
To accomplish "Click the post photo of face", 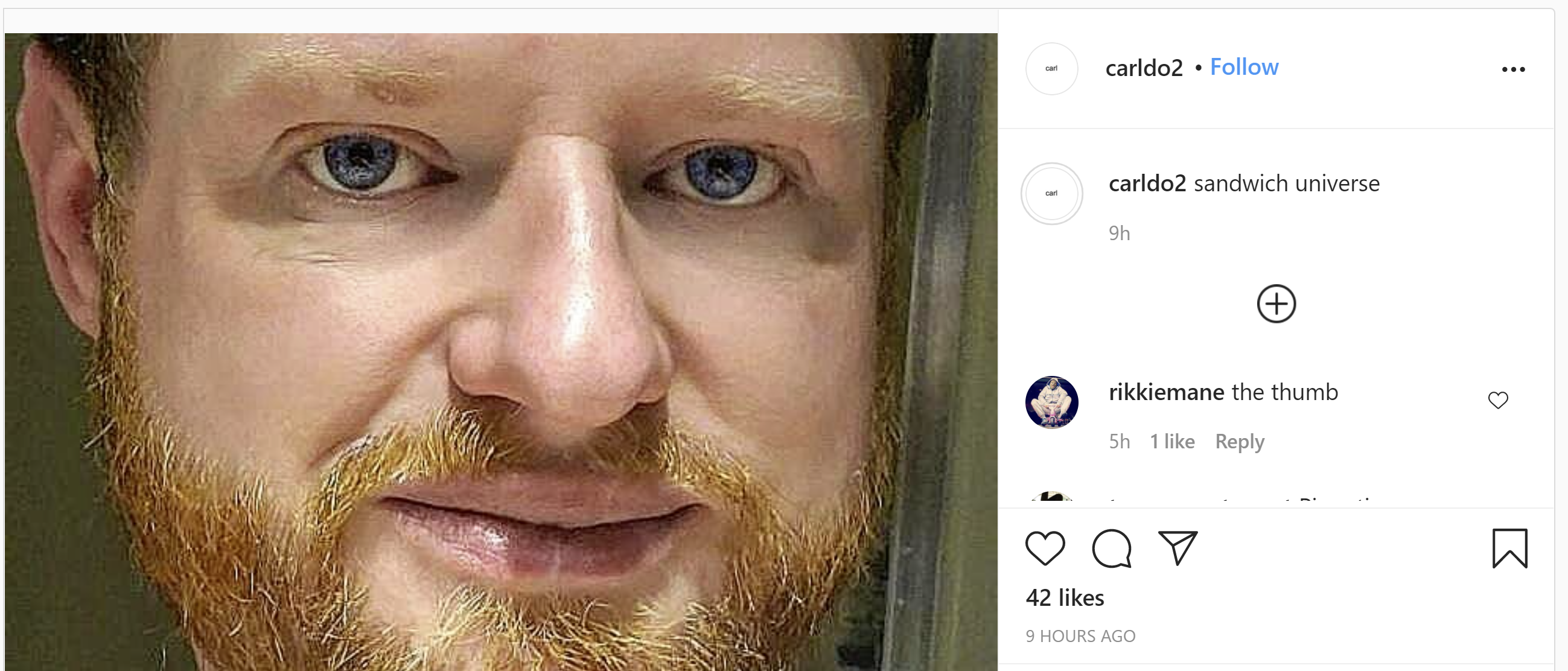I will 501,352.
